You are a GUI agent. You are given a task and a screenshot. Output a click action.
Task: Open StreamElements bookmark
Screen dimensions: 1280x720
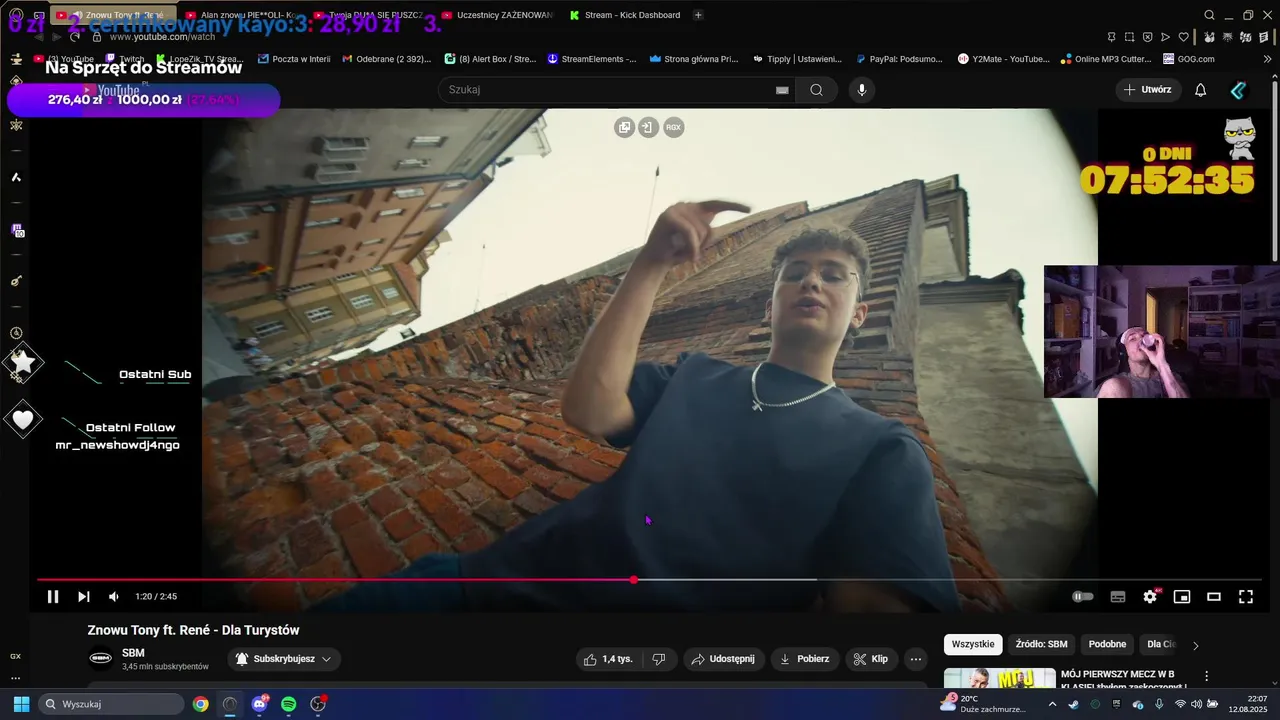click(592, 59)
